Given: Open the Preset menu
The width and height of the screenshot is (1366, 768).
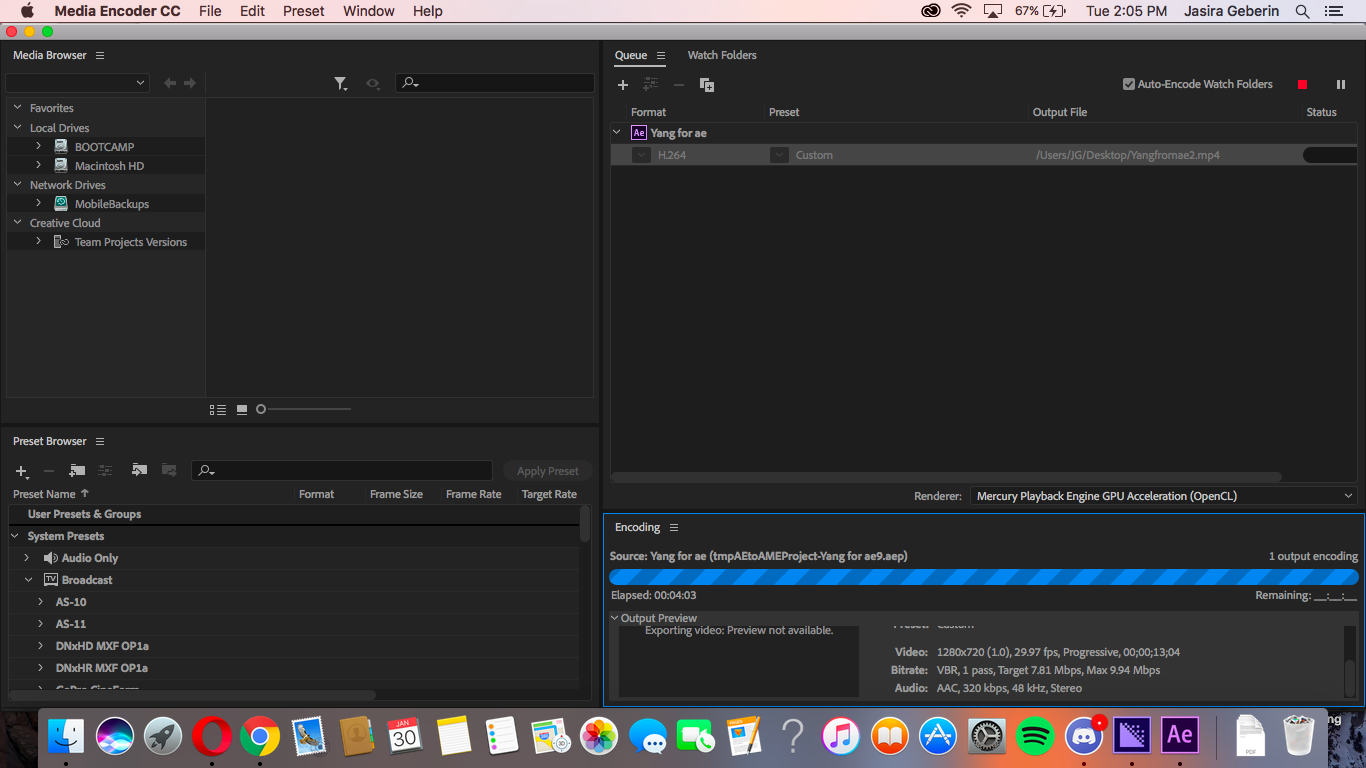Looking at the screenshot, I should [303, 11].
